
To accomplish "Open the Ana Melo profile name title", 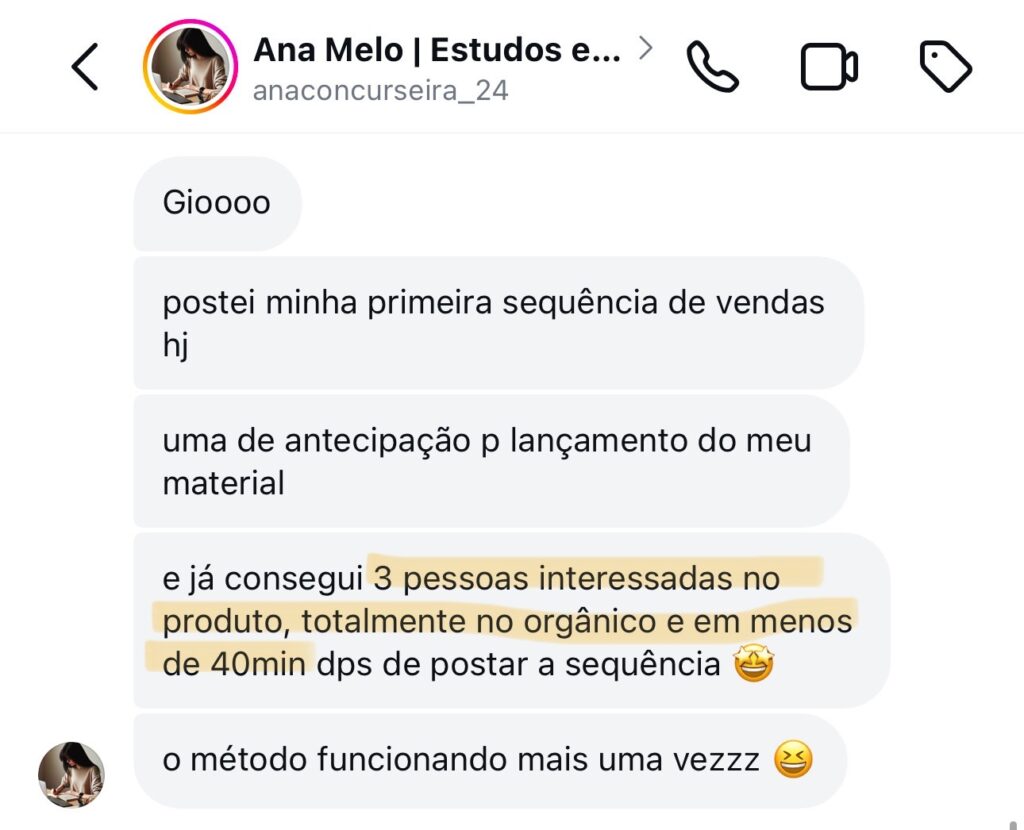I will click(437, 49).
